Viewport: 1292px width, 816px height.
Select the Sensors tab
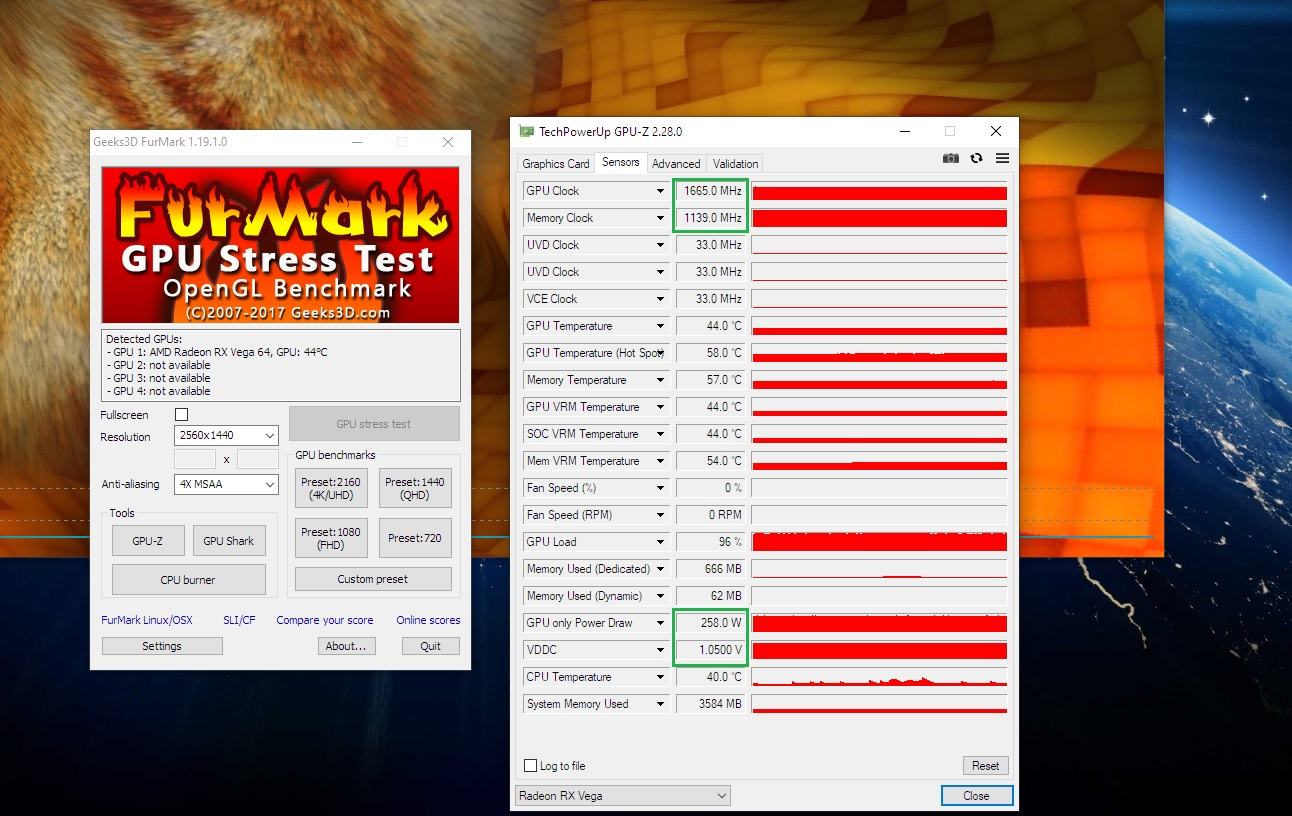point(620,162)
